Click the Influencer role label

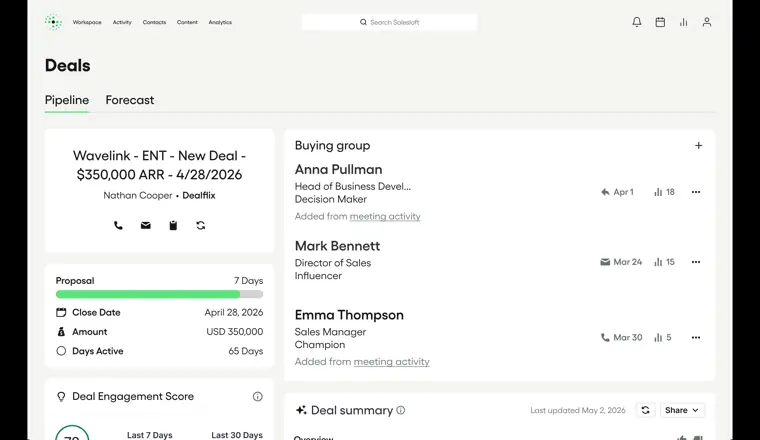click(x=318, y=276)
